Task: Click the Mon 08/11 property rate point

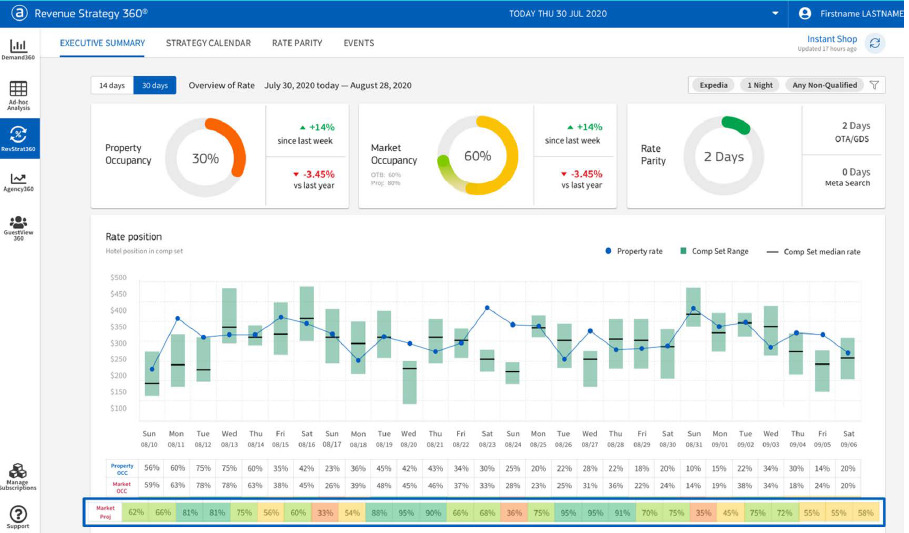Action: point(177,318)
